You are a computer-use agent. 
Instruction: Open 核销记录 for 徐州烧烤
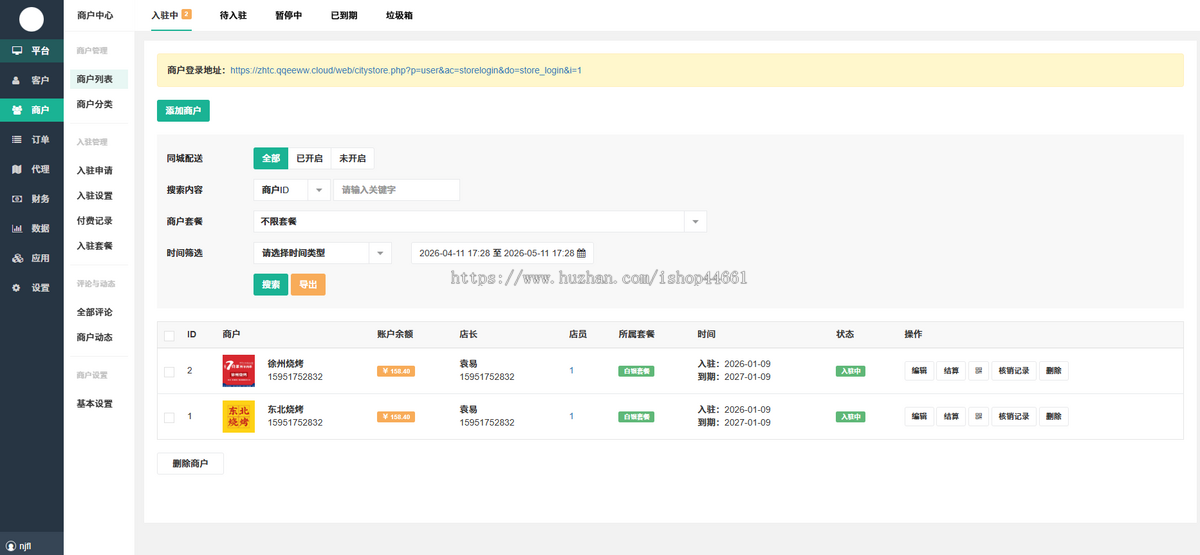[1013, 371]
